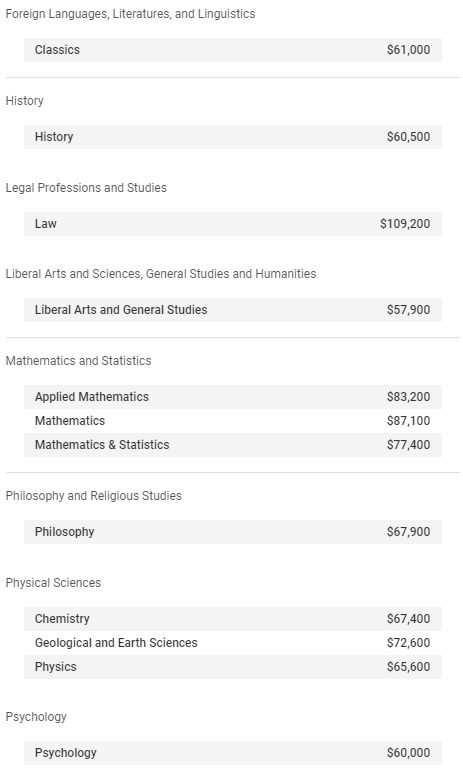Click the Philosophy and Religious Studies heading

[93, 496]
